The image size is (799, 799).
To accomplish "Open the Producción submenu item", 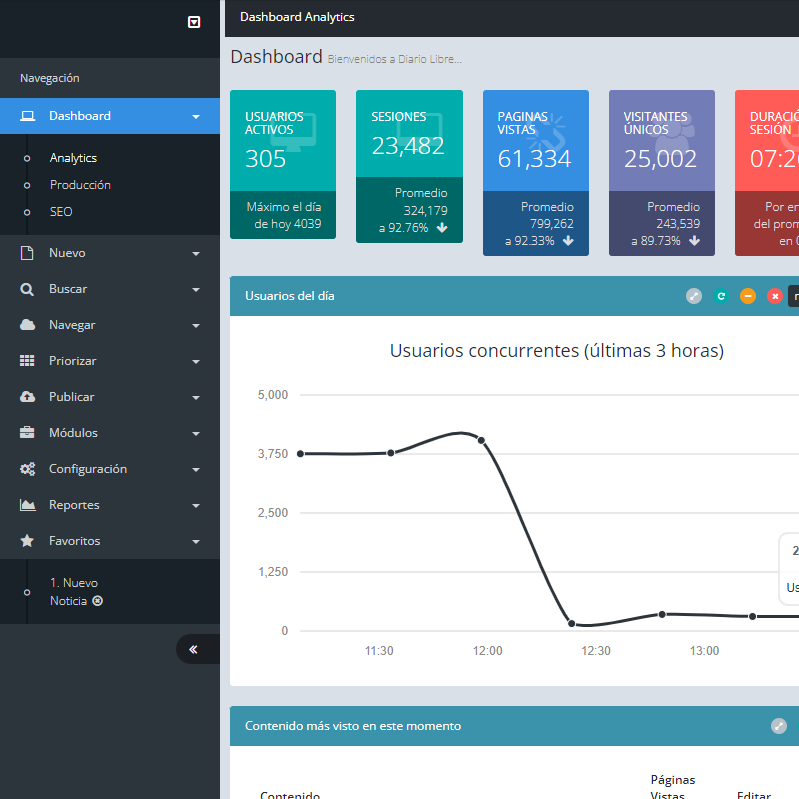I will click(80, 185).
